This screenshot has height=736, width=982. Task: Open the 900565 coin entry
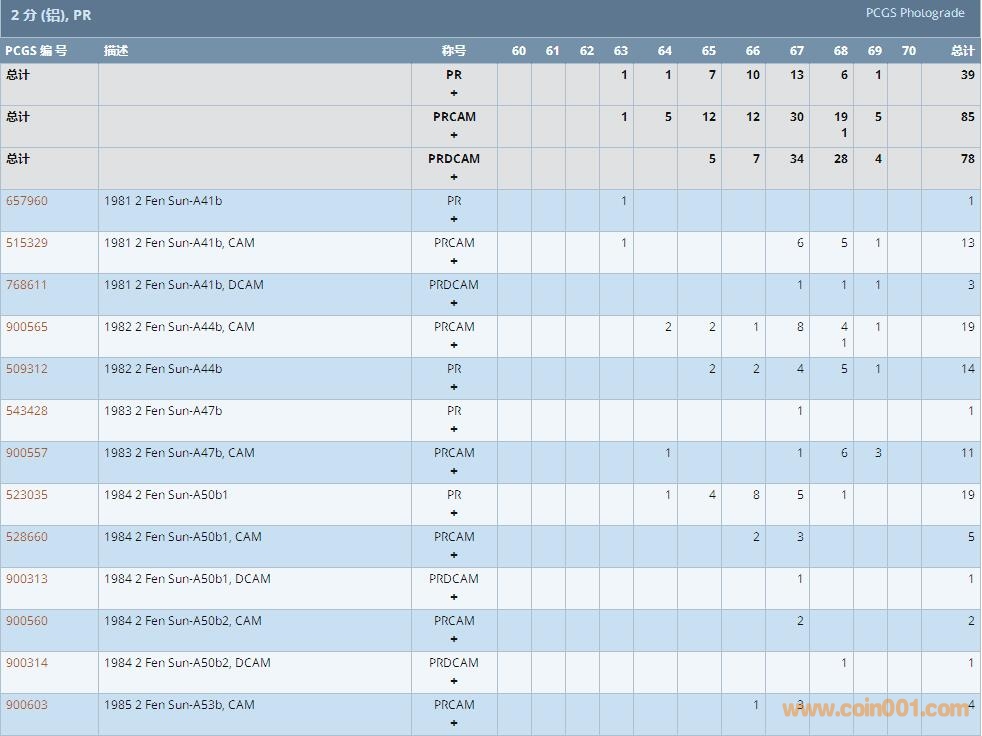[26, 327]
